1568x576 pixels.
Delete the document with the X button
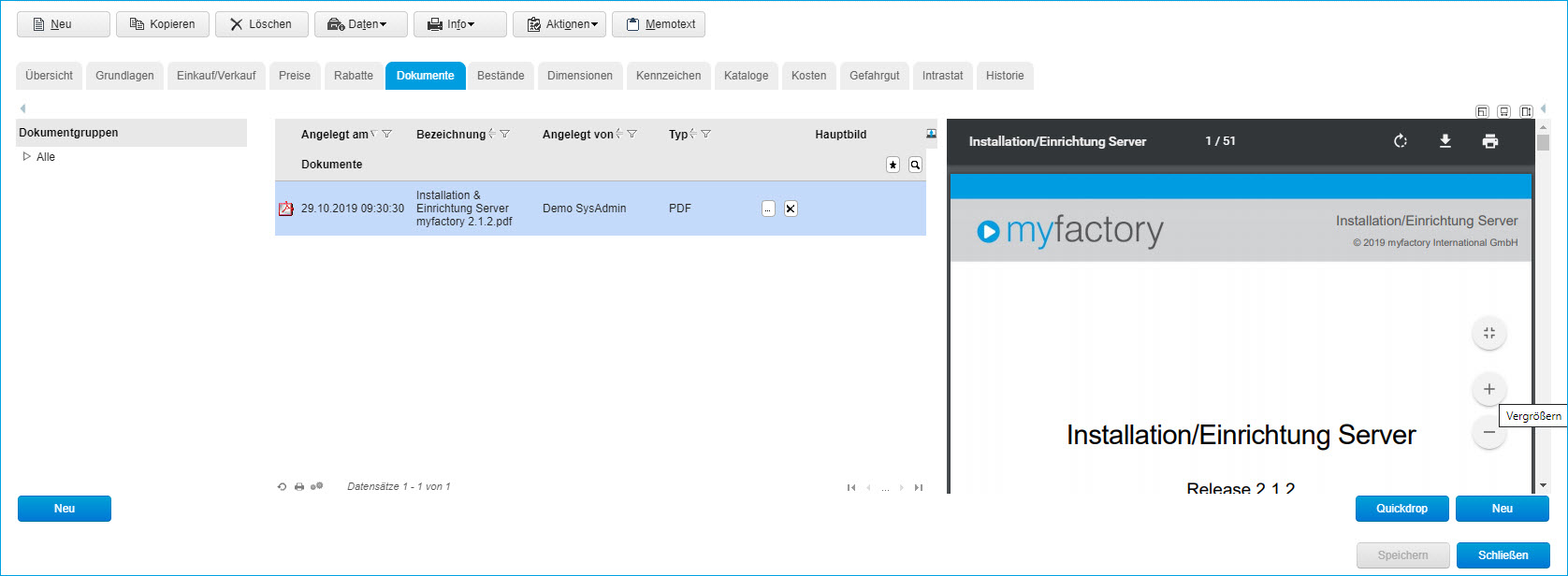(x=791, y=209)
